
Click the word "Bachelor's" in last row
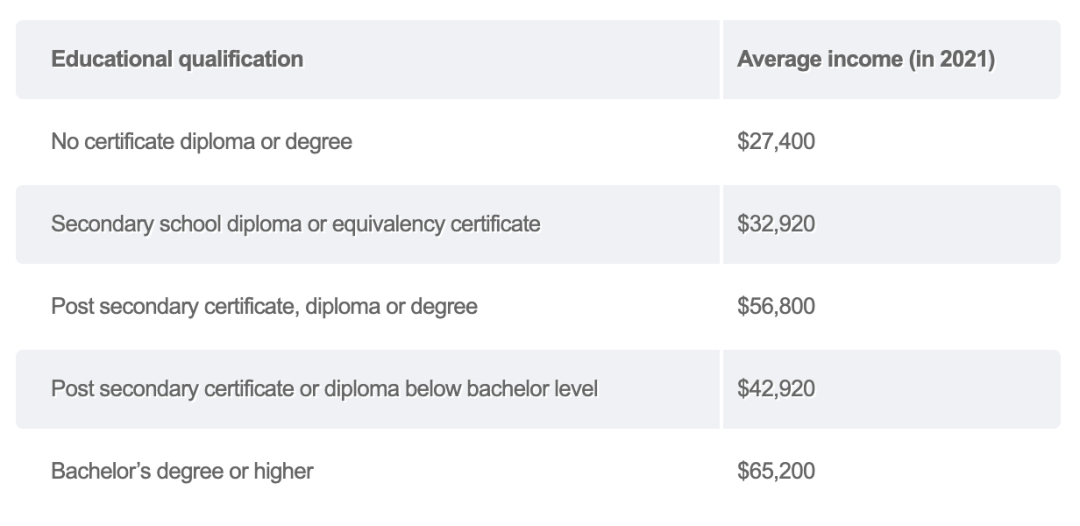[99, 471]
